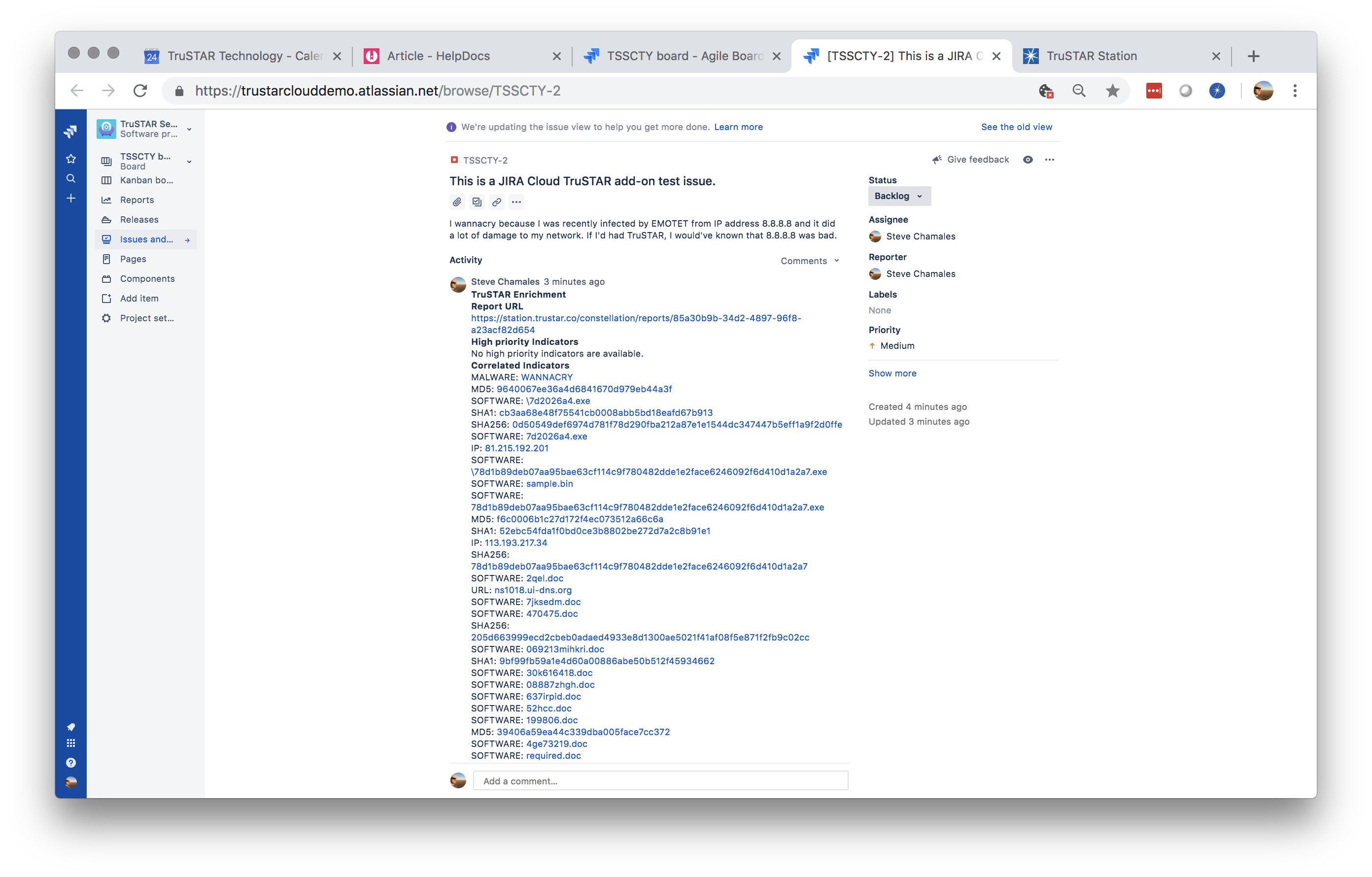This screenshot has width=1372, height=877.
Task: Open Kanban board in sidebar
Action: pos(146,180)
